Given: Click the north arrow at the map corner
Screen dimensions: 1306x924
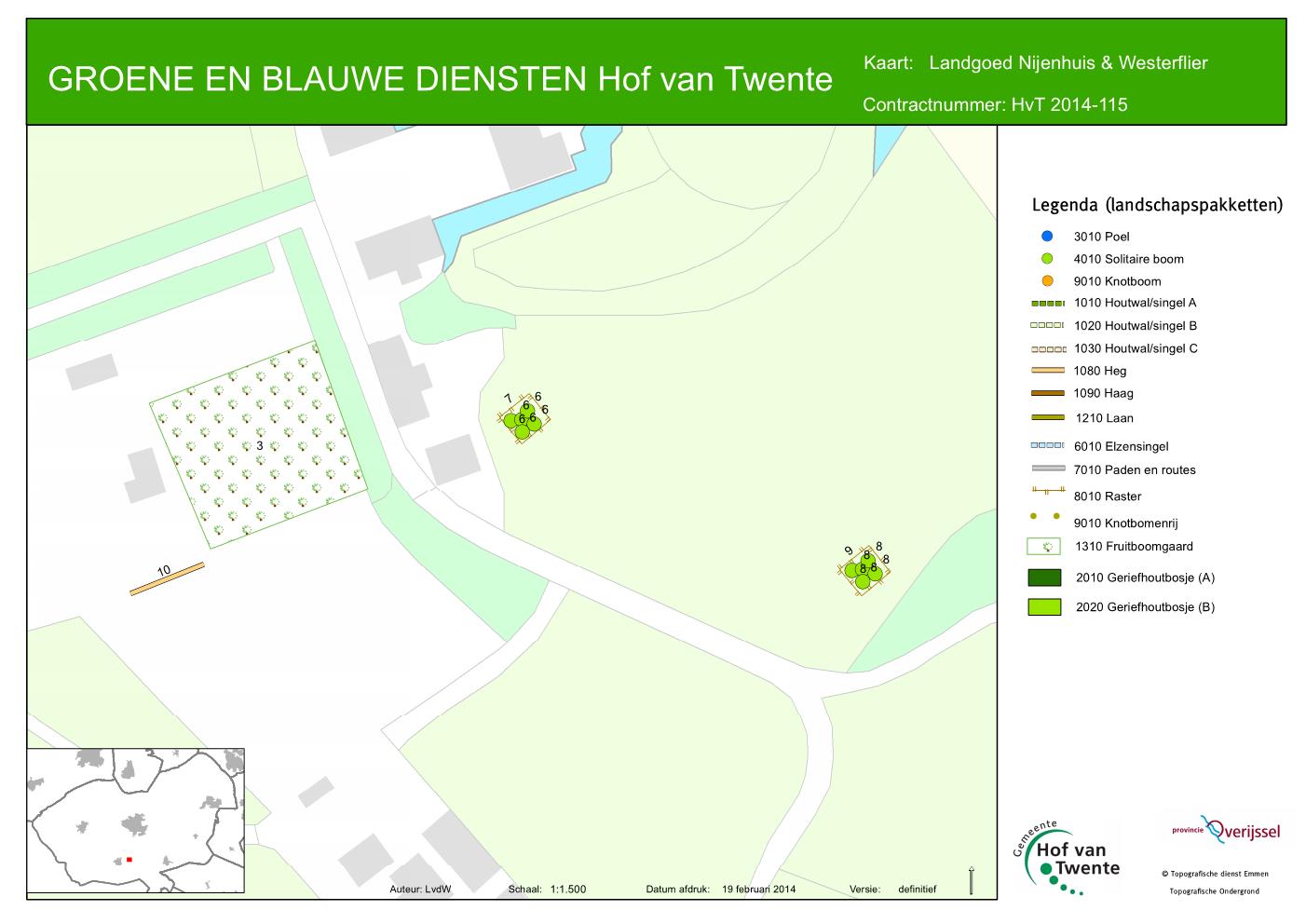Looking at the screenshot, I should (x=972, y=880).
